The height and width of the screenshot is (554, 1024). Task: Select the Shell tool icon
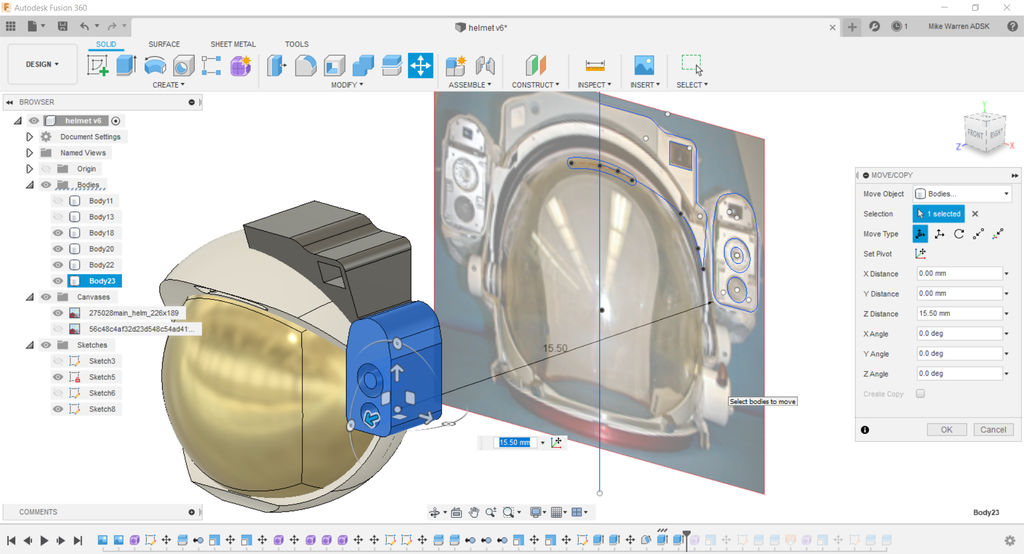(x=334, y=65)
